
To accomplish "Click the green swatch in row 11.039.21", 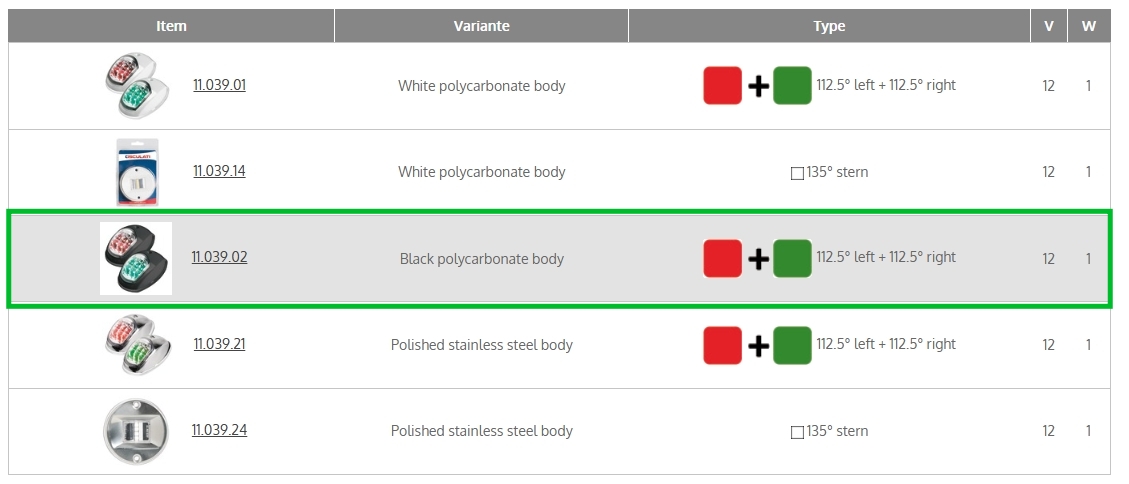I will 792,345.
